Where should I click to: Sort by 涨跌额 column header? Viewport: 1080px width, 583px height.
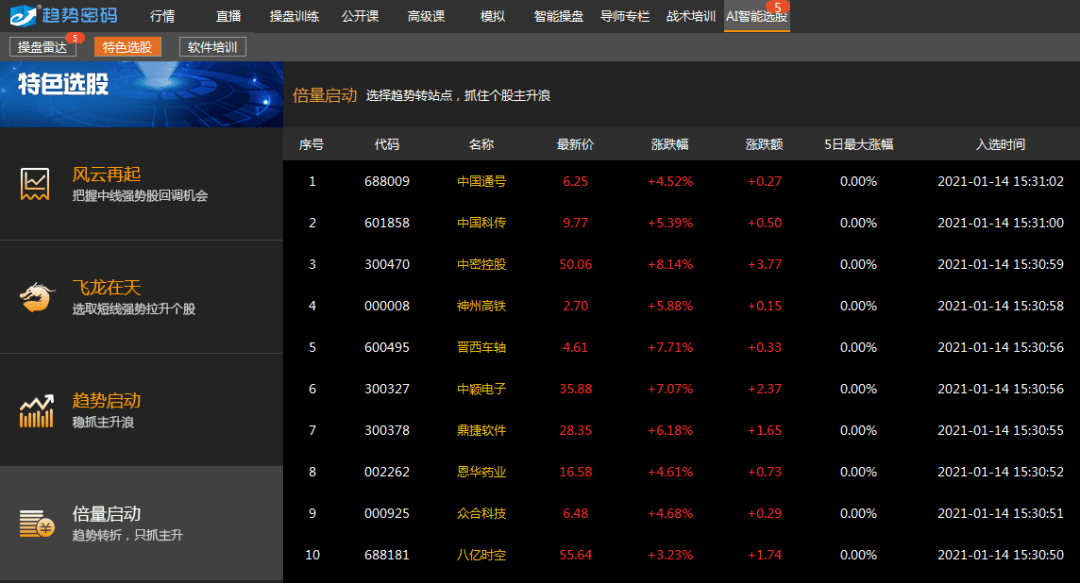coord(765,144)
